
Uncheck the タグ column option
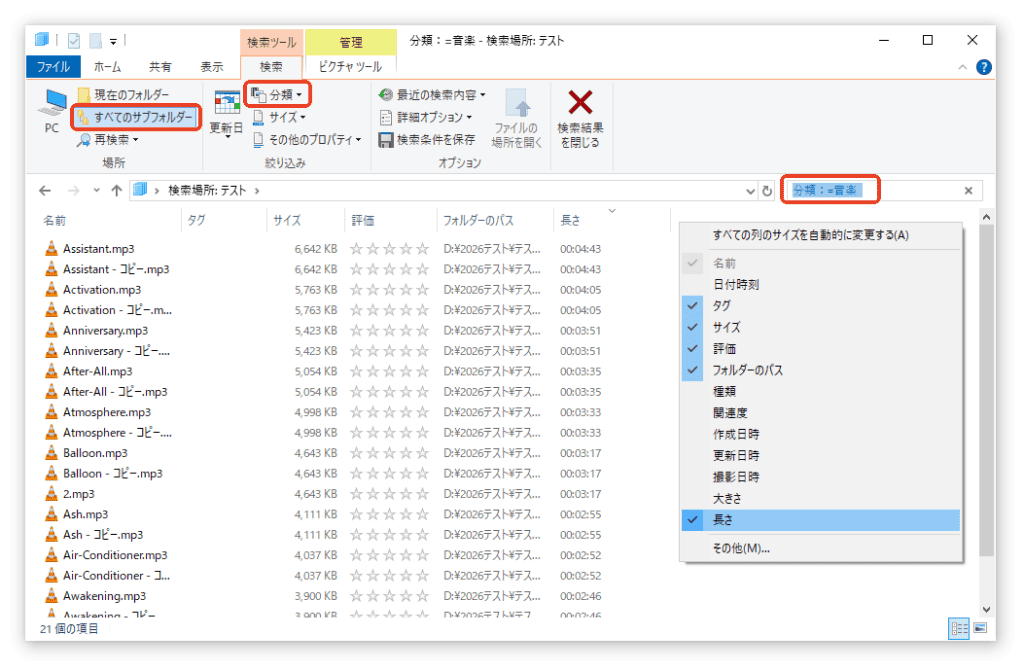[721, 306]
